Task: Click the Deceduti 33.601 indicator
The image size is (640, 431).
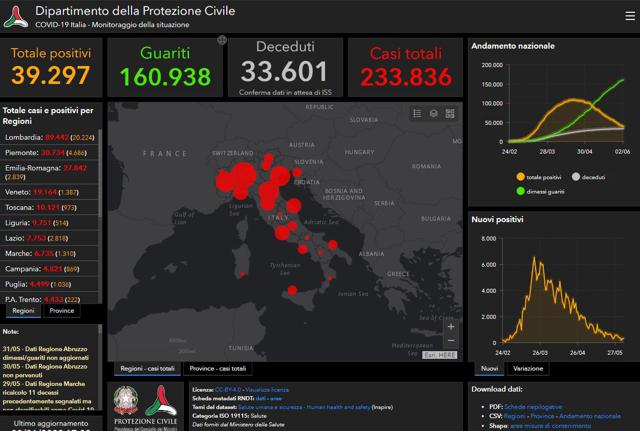Action: click(285, 67)
